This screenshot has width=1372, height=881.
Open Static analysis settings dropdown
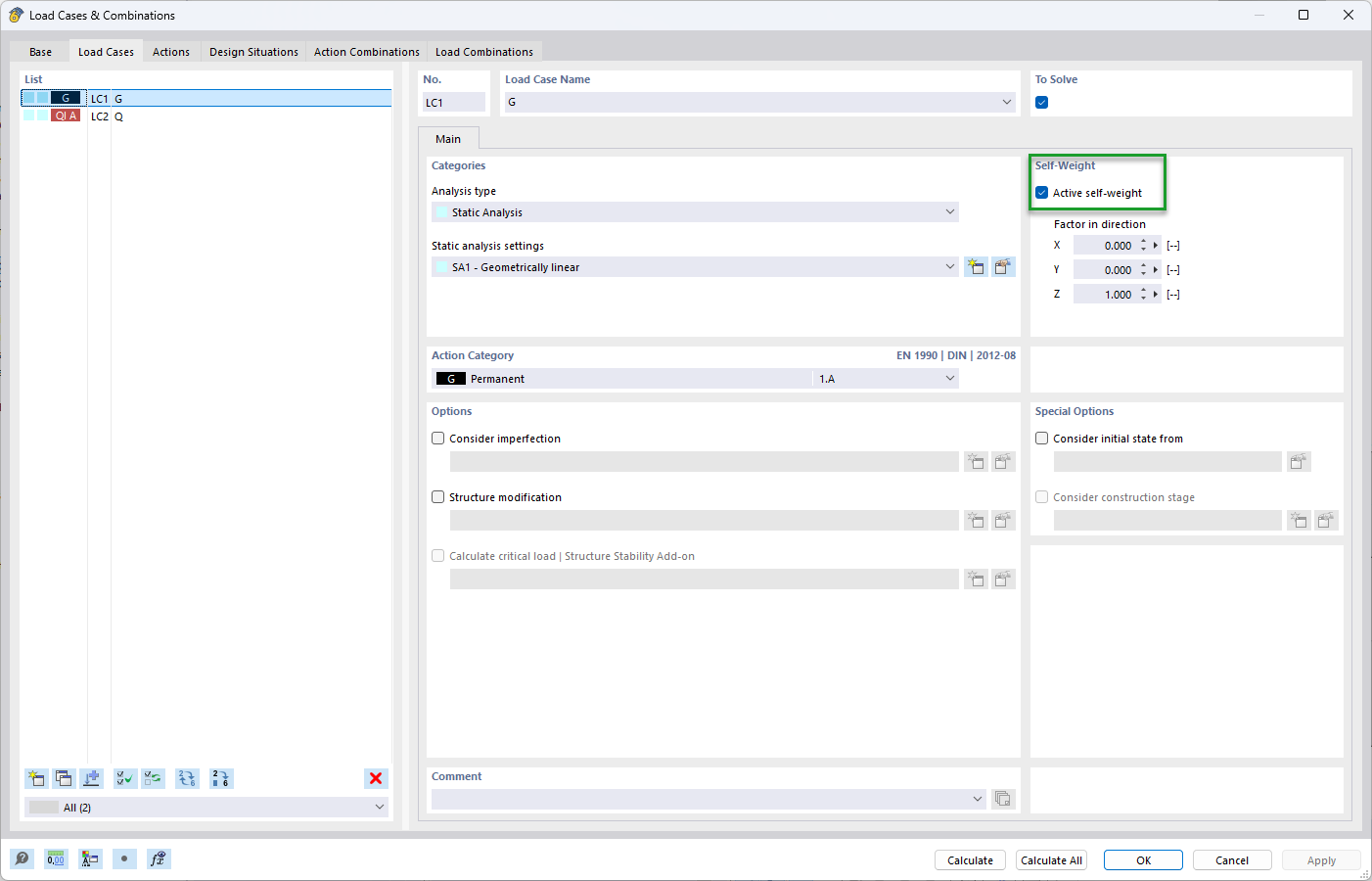(949, 266)
